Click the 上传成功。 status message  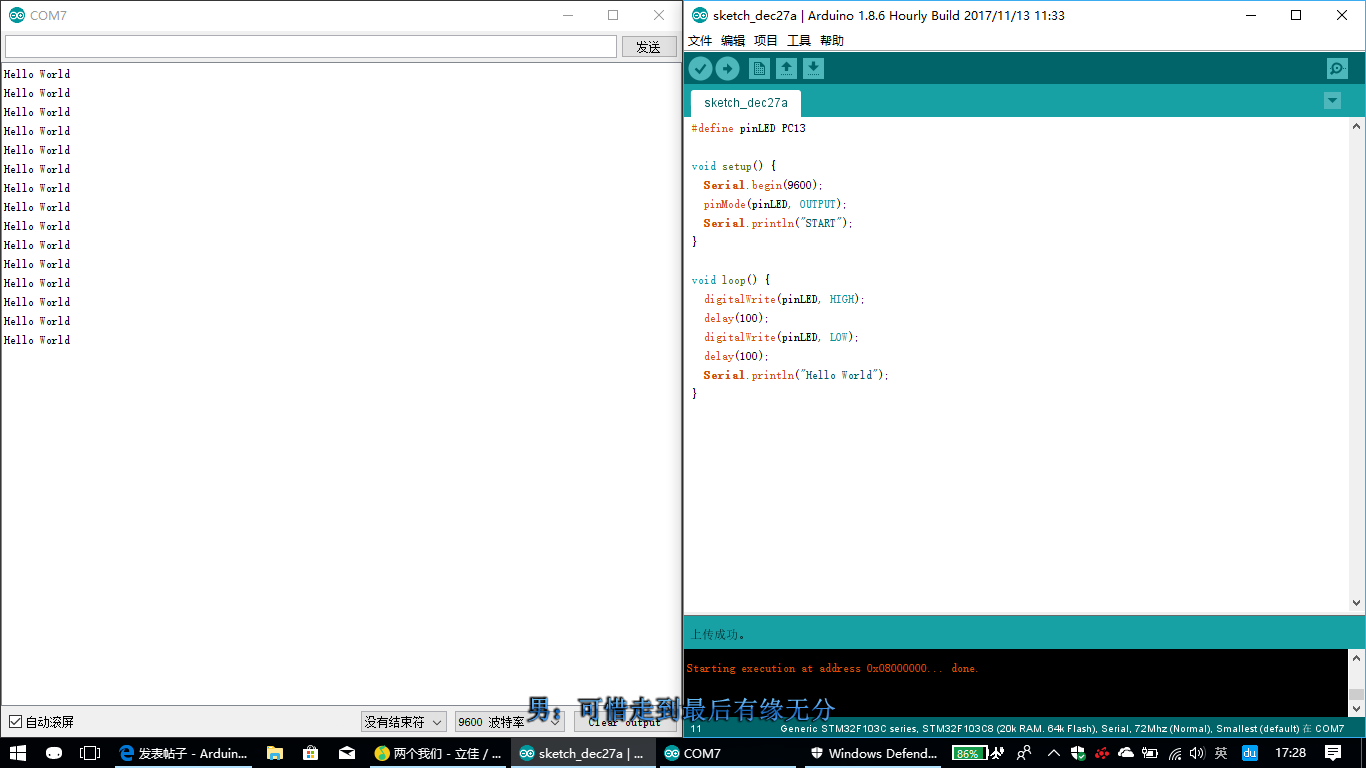[x=718, y=634]
